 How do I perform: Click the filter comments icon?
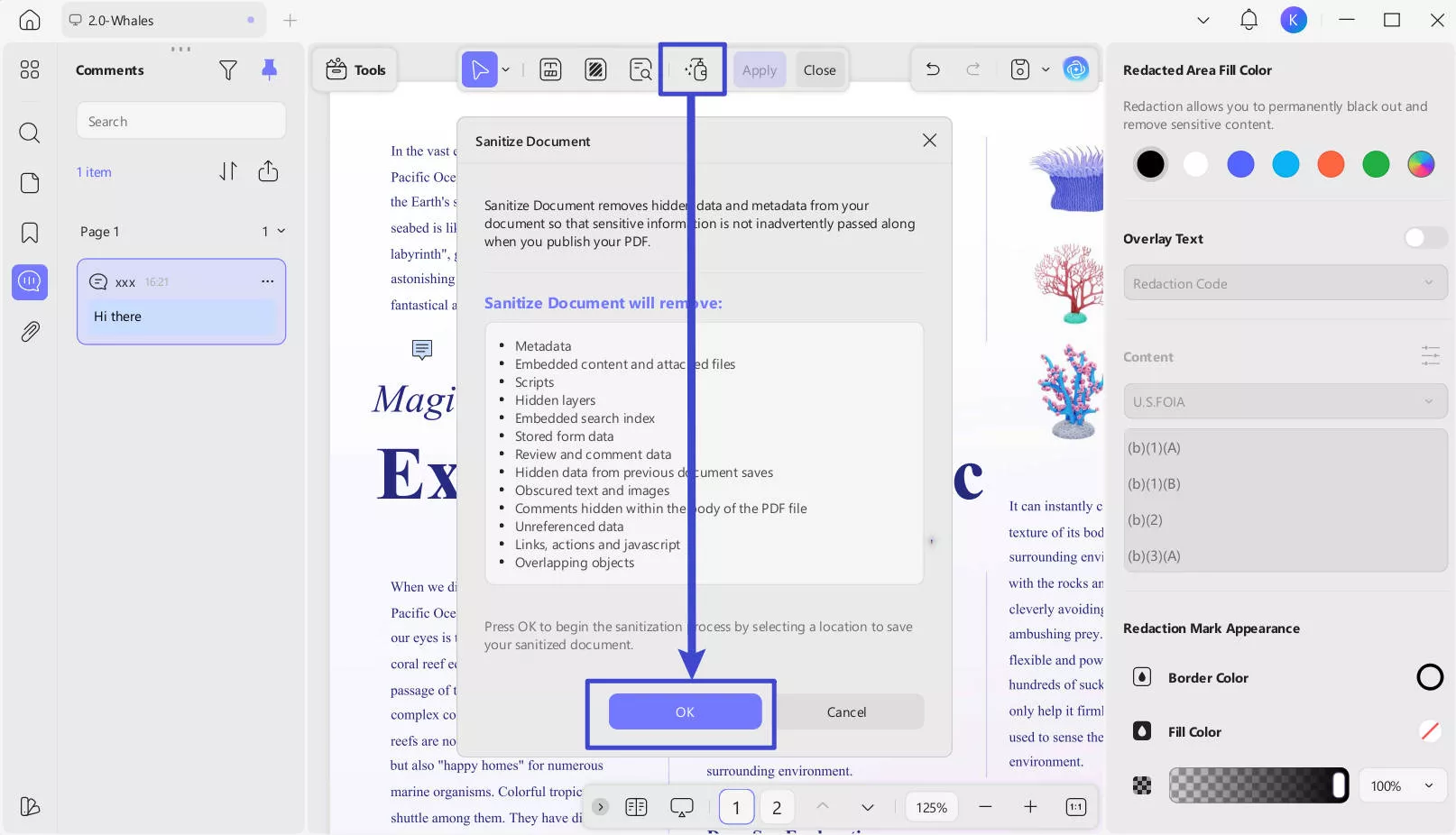(x=228, y=70)
